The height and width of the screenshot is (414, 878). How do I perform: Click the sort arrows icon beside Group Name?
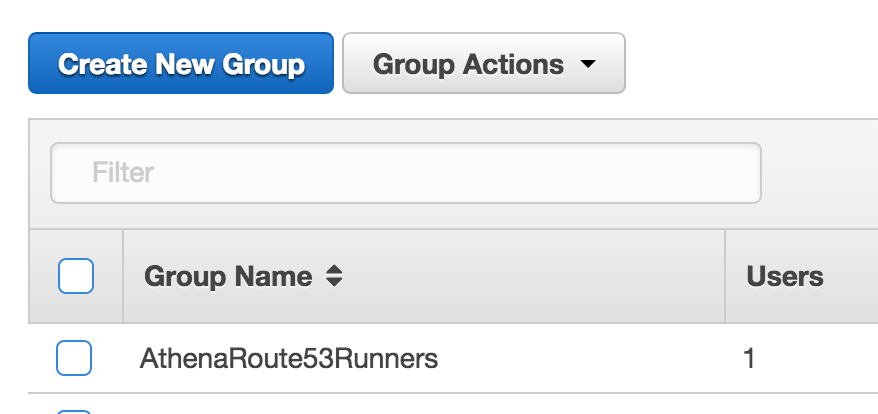(334, 277)
